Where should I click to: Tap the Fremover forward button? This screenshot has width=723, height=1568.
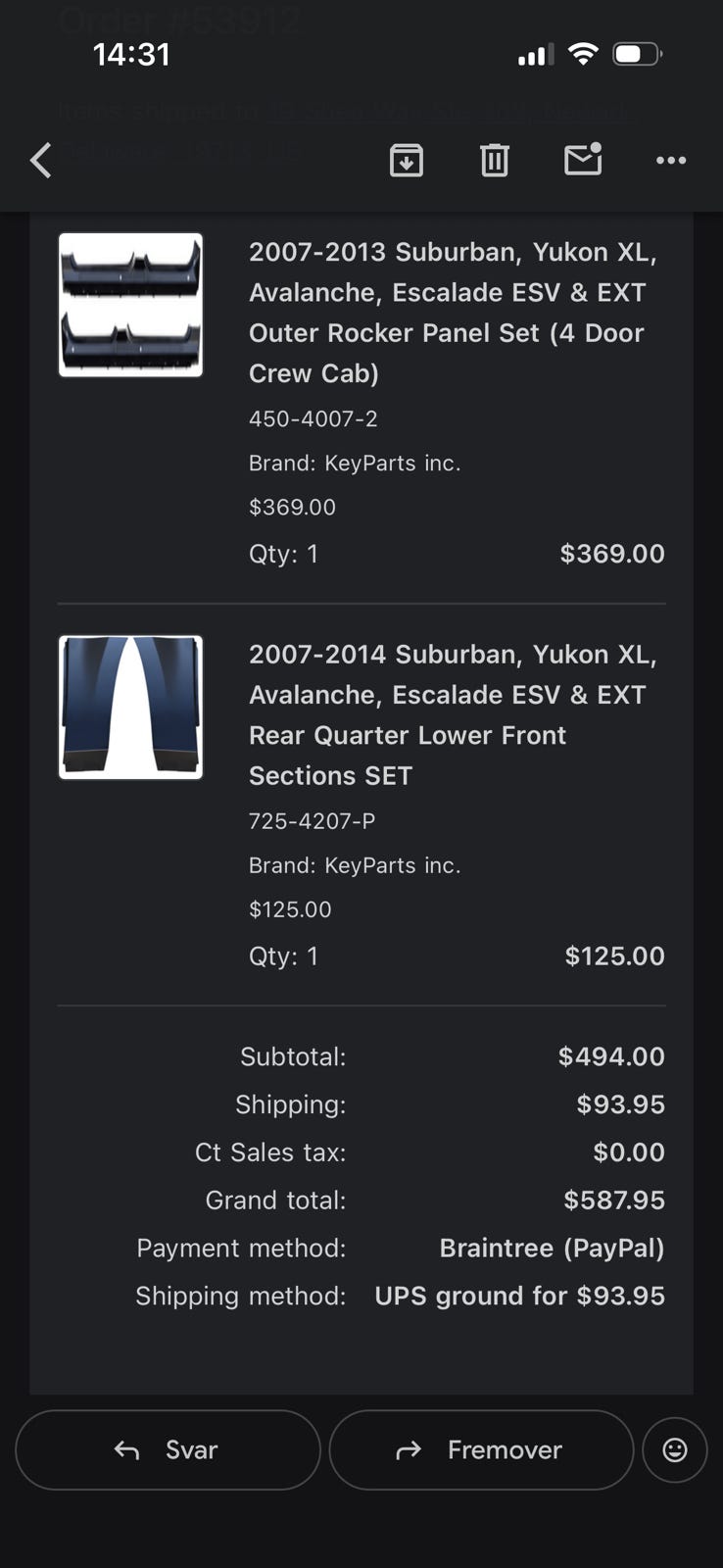click(x=481, y=1449)
